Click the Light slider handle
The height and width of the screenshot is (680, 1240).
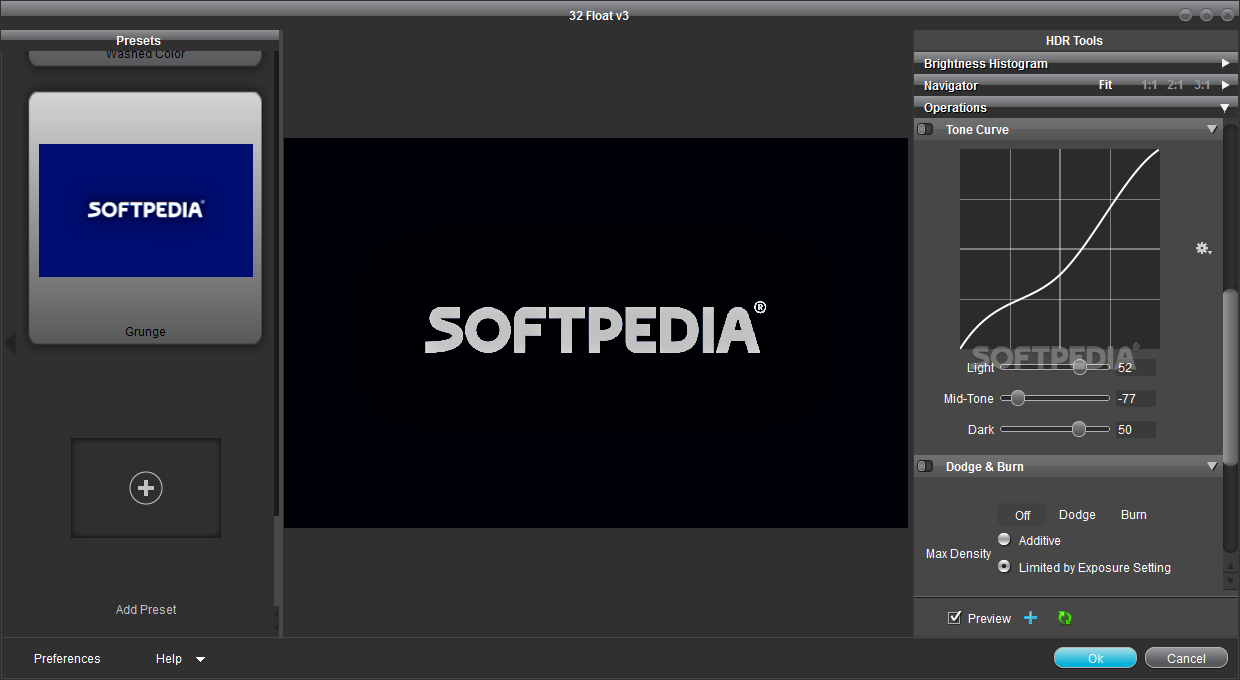pyautogui.click(x=1079, y=367)
